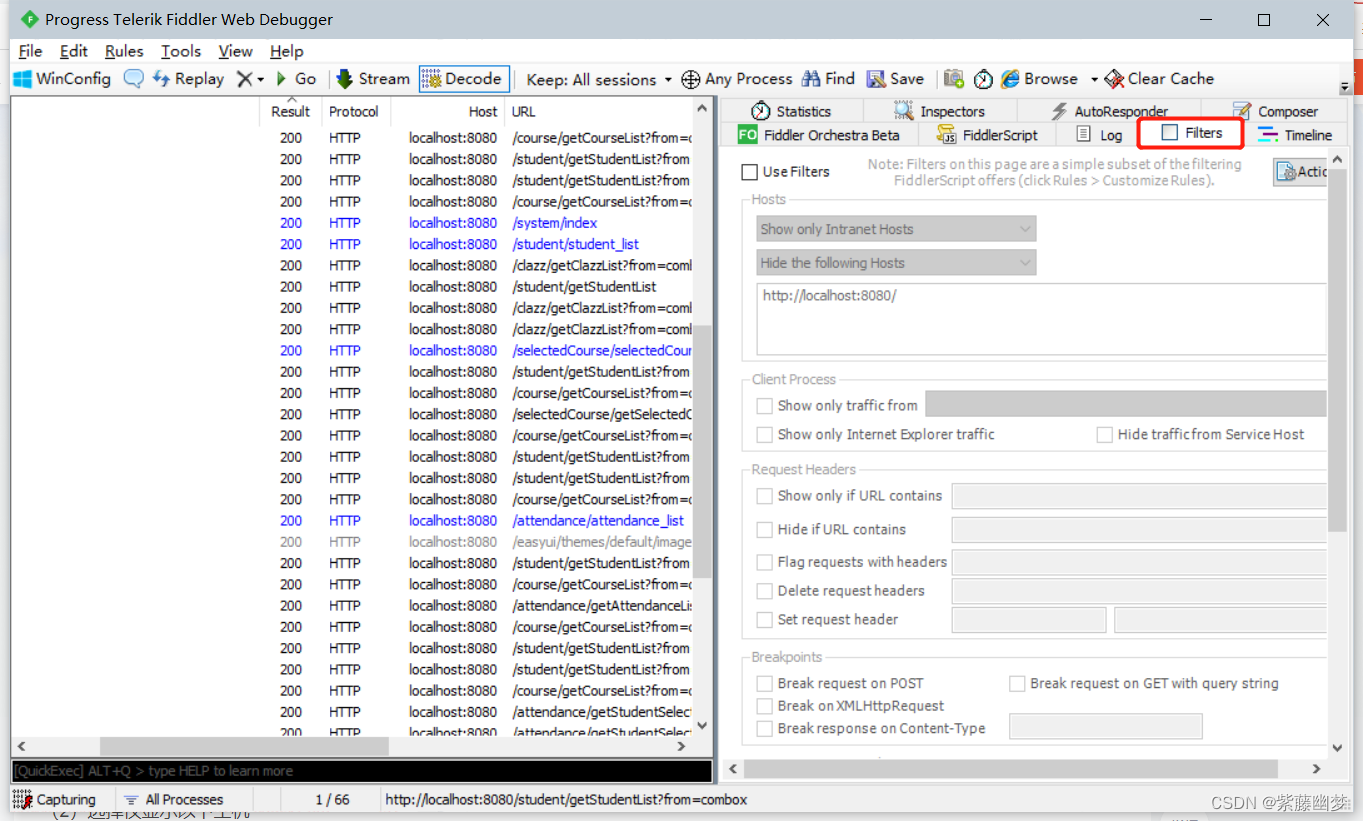Switch to the Statistics tab

(x=791, y=111)
